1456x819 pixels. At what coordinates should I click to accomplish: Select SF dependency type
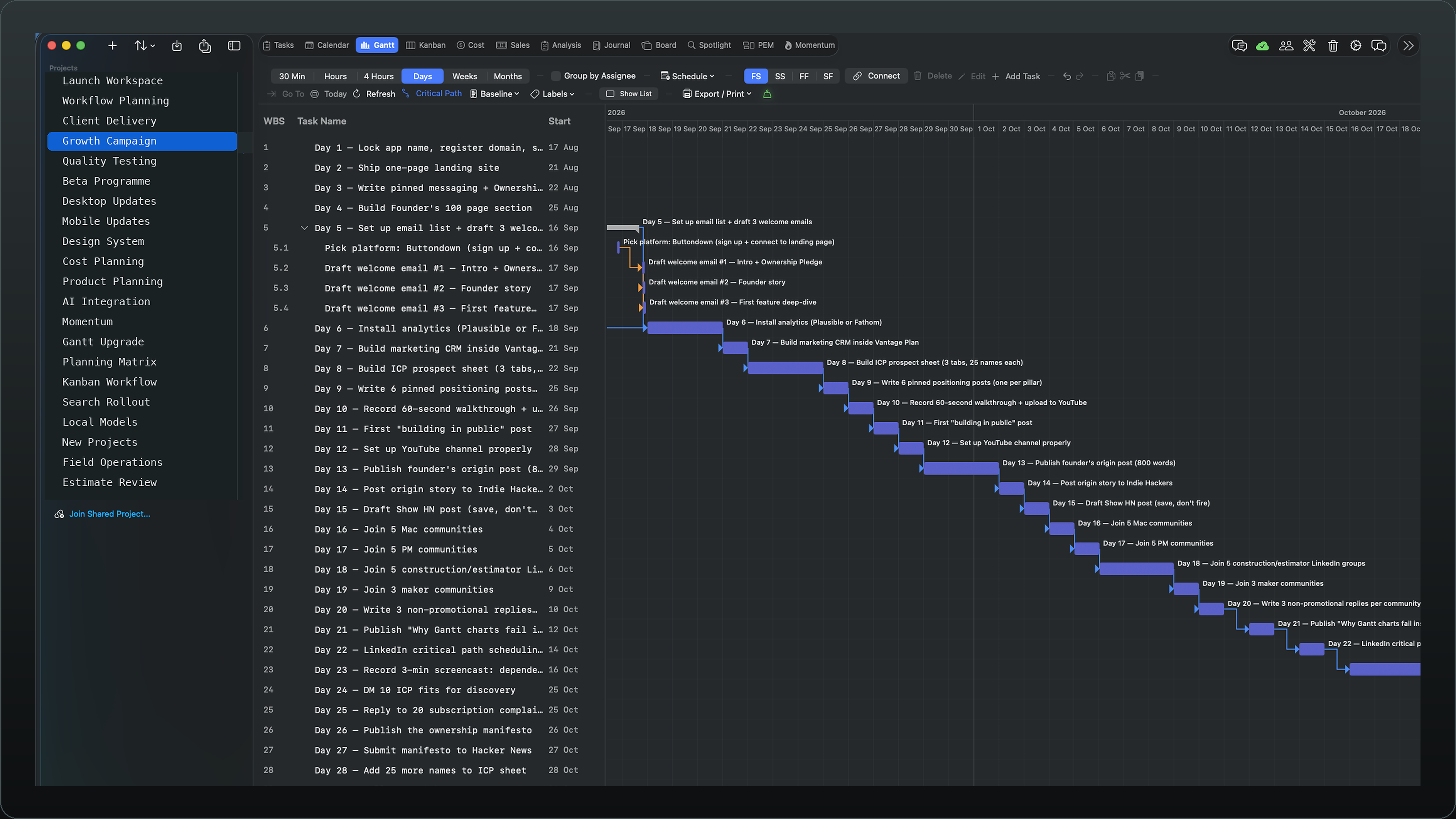(x=828, y=76)
